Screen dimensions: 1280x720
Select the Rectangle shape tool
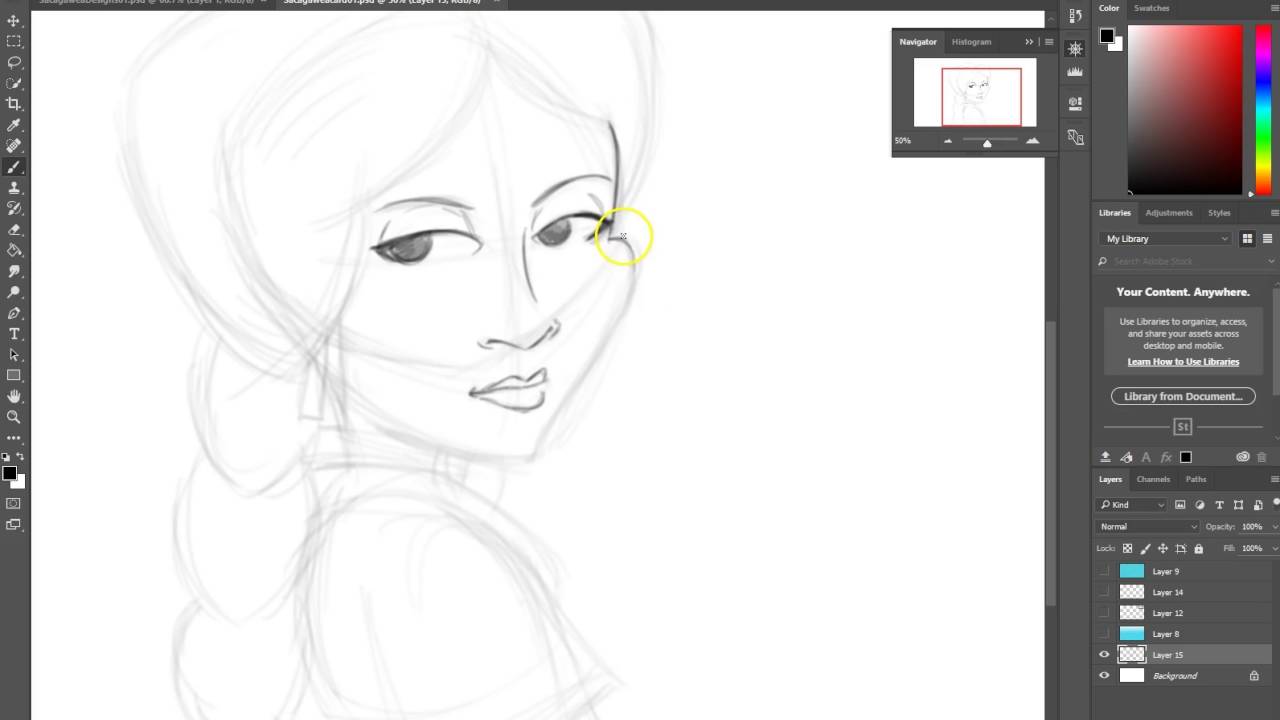coord(14,376)
